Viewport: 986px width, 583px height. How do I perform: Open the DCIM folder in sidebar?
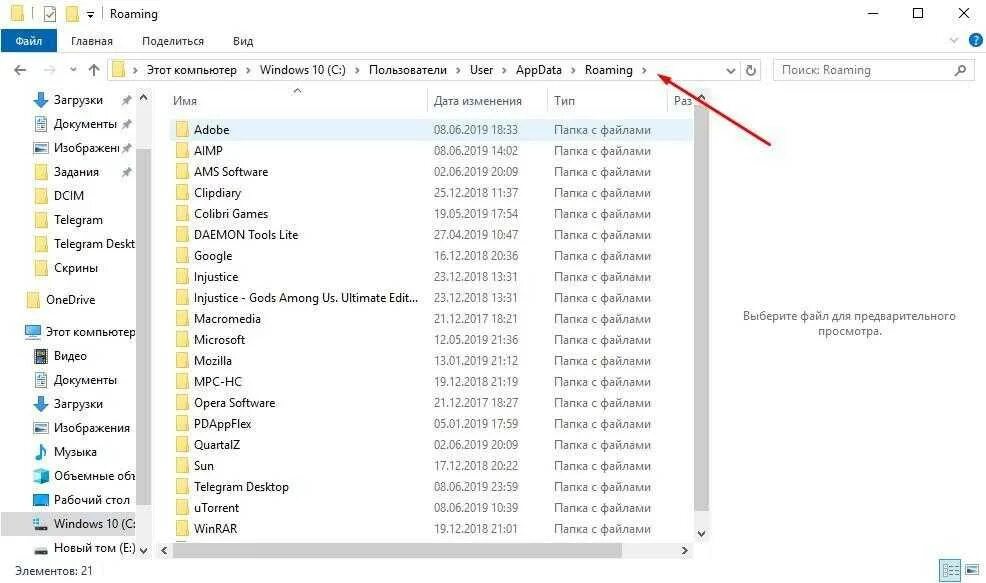tap(69, 196)
